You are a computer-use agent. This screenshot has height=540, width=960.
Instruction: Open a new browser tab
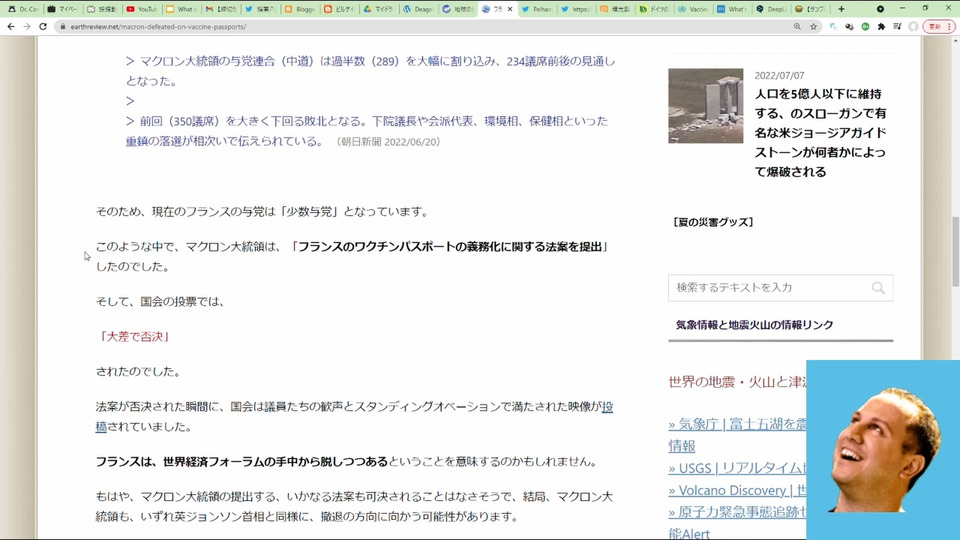pyautogui.click(x=841, y=9)
